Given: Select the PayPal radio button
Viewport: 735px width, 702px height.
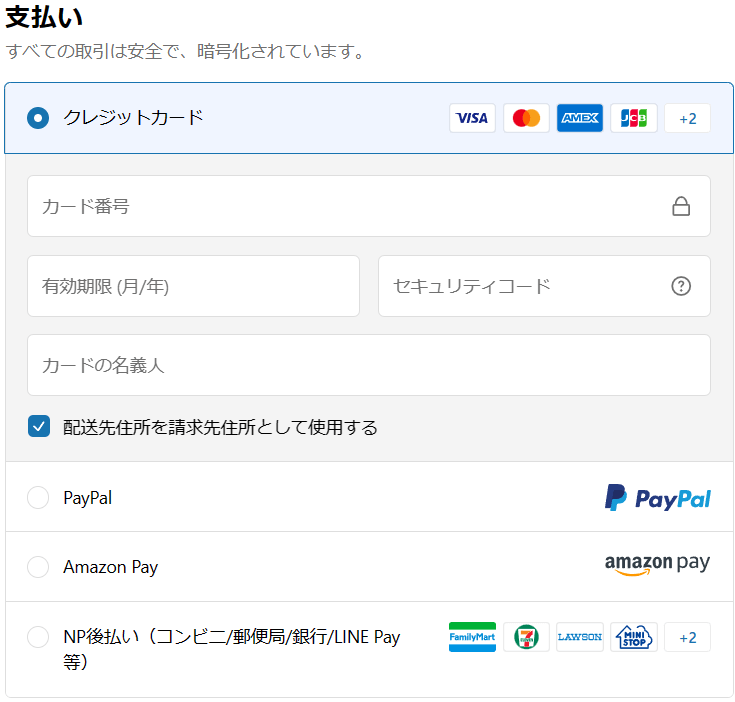Looking at the screenshot, I should (38, 497).
